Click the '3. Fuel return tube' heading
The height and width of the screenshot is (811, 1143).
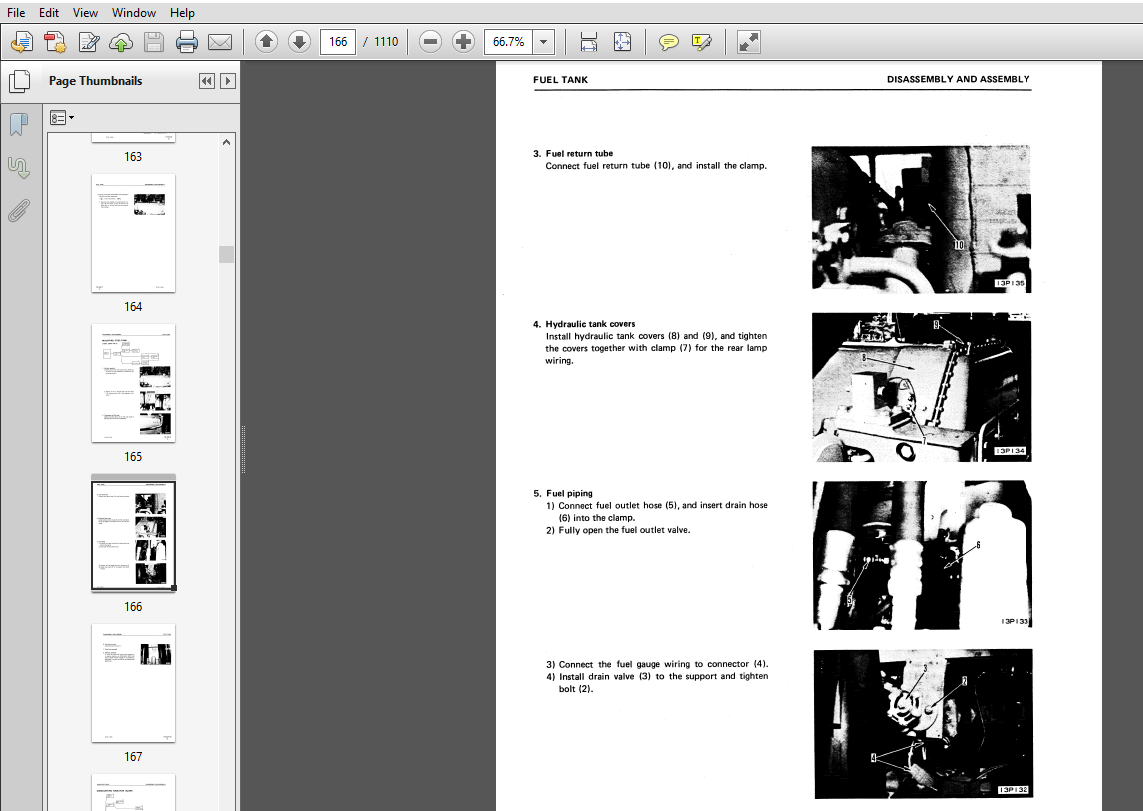pyautogui.click(x=573, y=153)
